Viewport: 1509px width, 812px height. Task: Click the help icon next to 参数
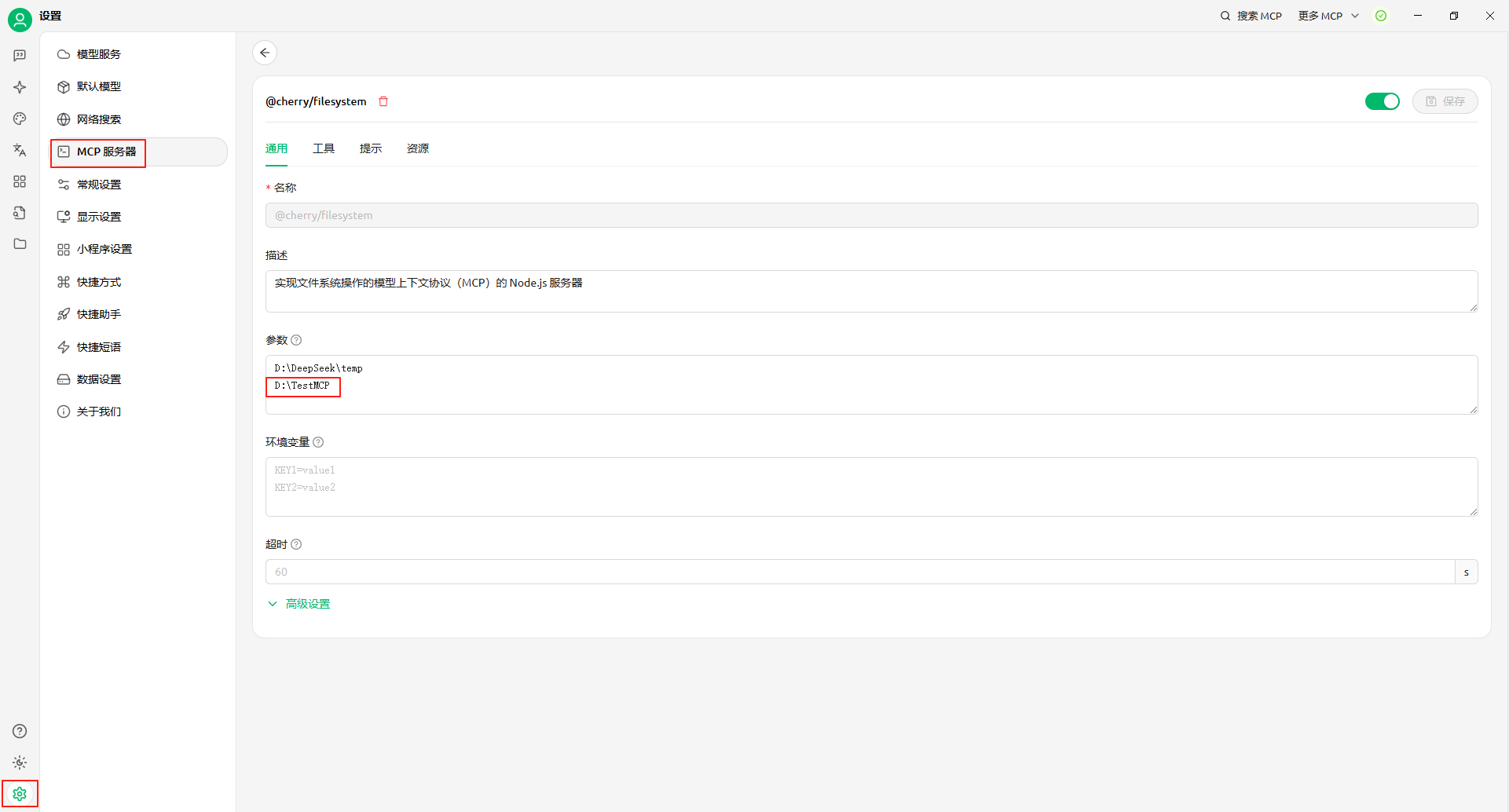[x=296, y=340]
